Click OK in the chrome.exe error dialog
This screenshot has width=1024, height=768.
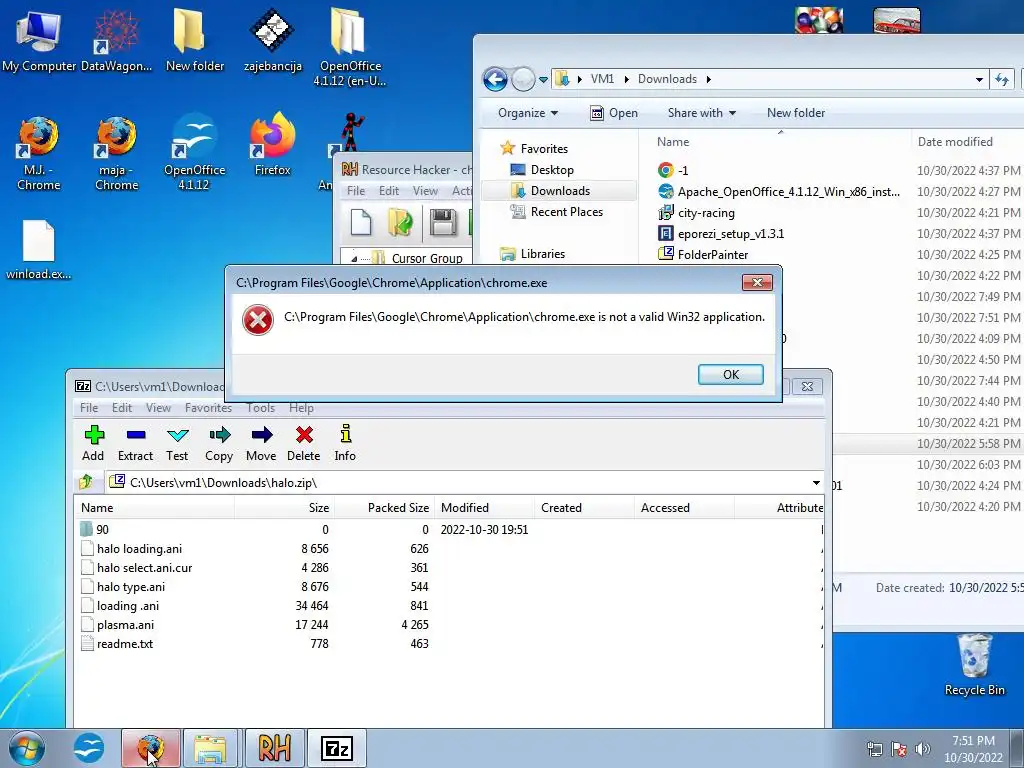(x=730, y=374)
